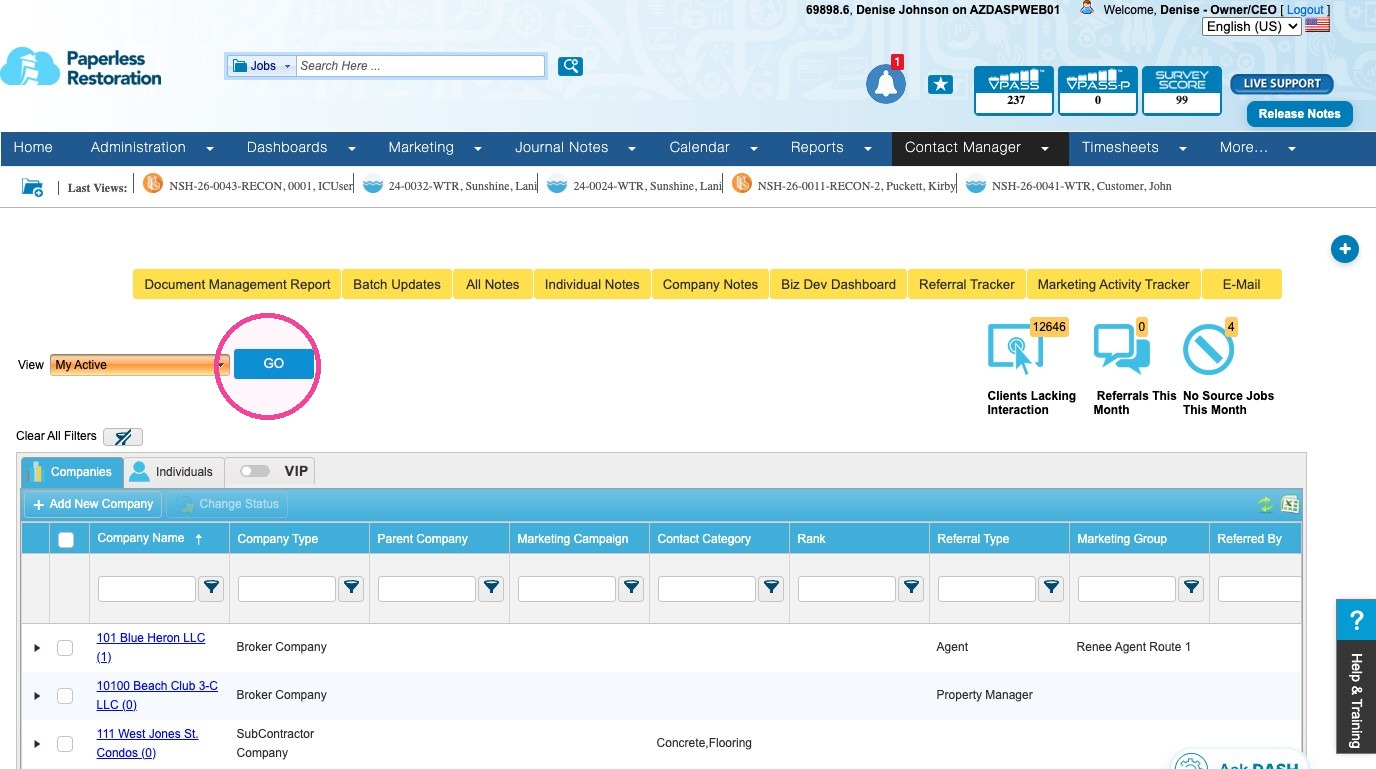Click filter icon for Company Name column
Viewport: 1376px width, 769px height.
211,589
